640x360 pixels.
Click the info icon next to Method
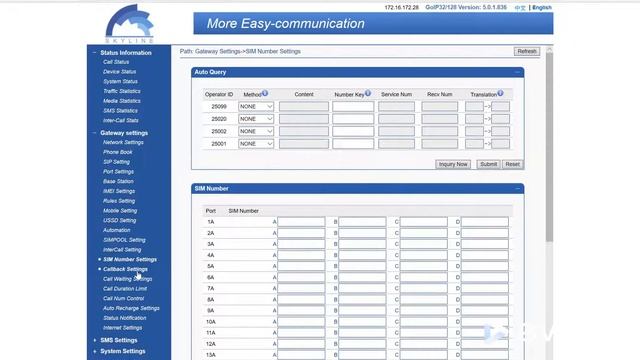(265, 93)
